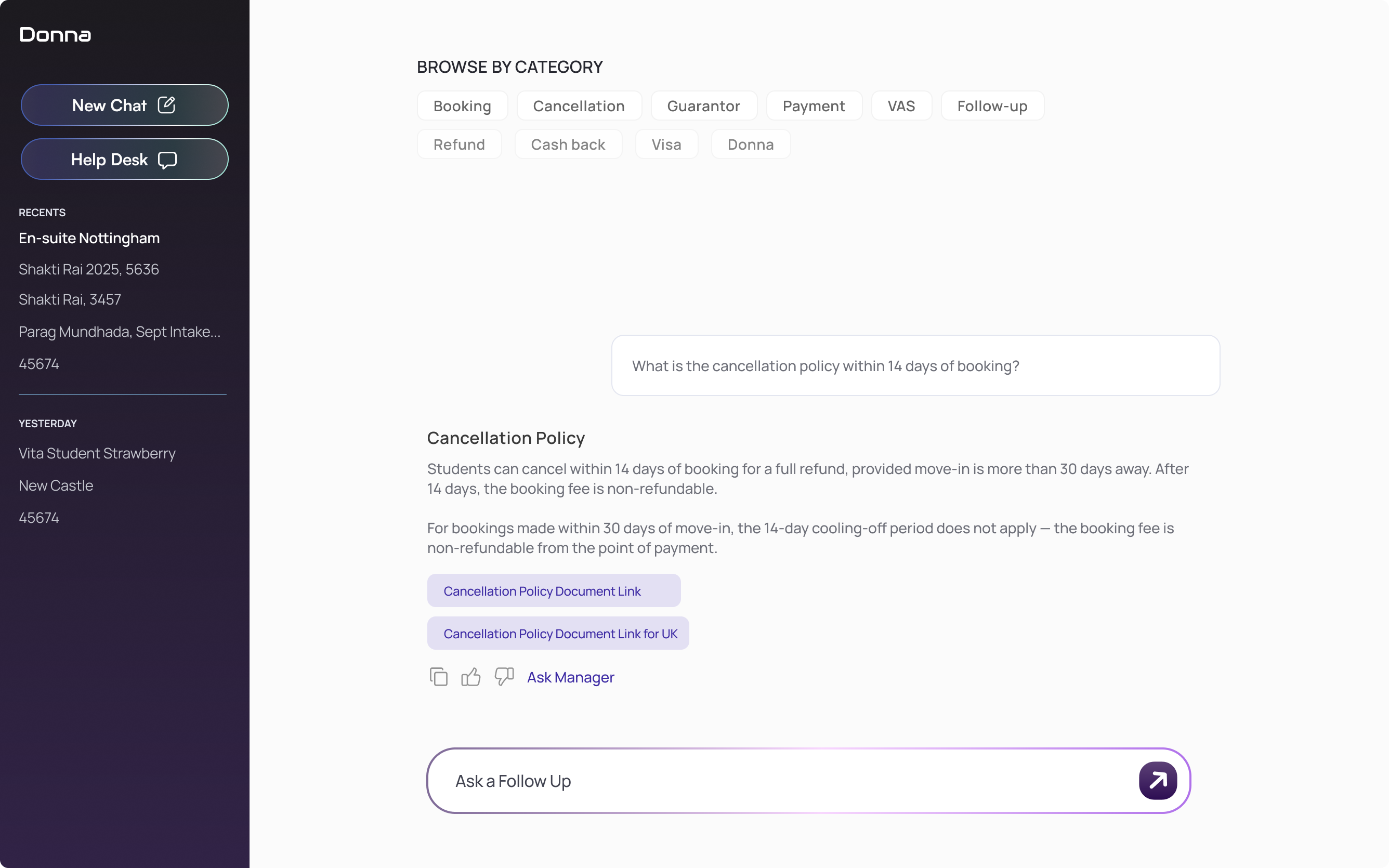Image resolution: width=1389 pixels, height=868 pixels.
Task: Open Shakti Rai 2025, 5636 chat
Action: coord(89,269)
